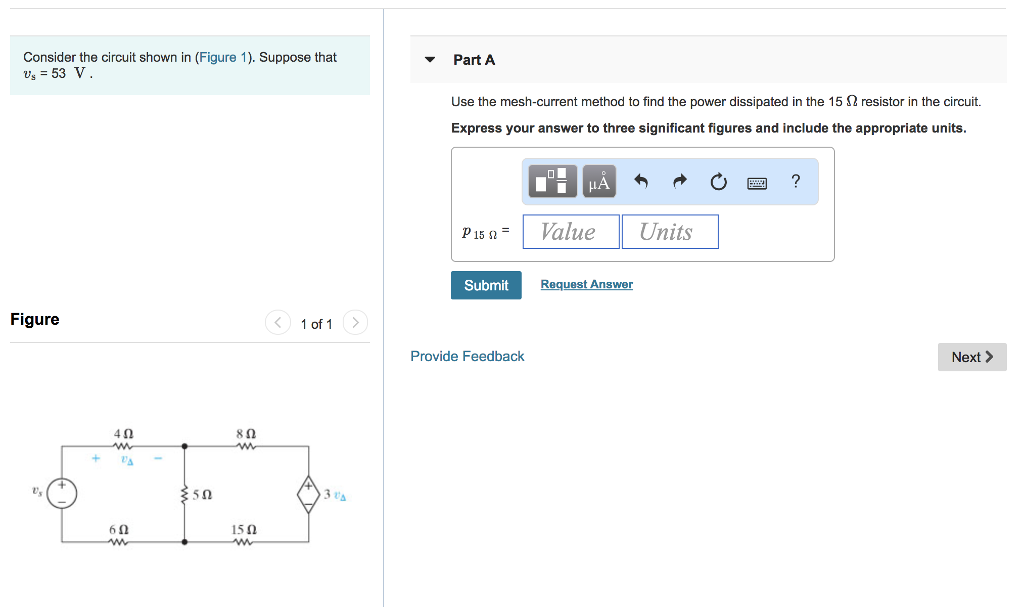This screenshot has width=1024, height=607.
Task: Click the 1 of 1 page indicator
Action: (x=316, y=324)
